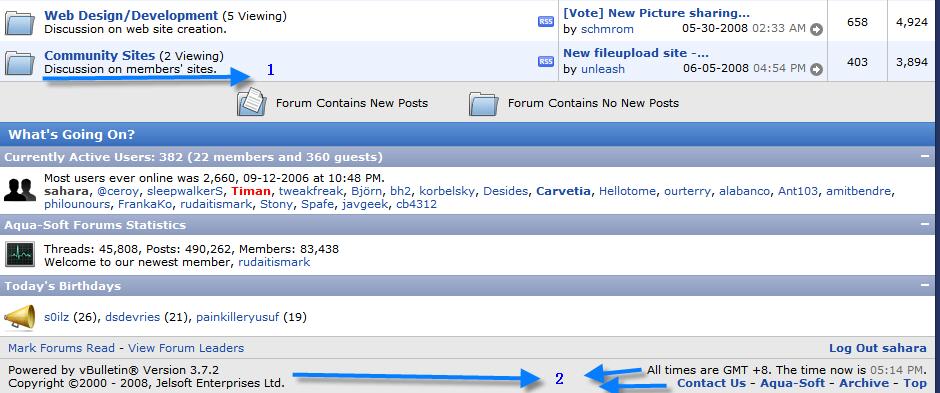
Task: Open the Community Sites forum folder icon
Action: click(x=20, y=63)
